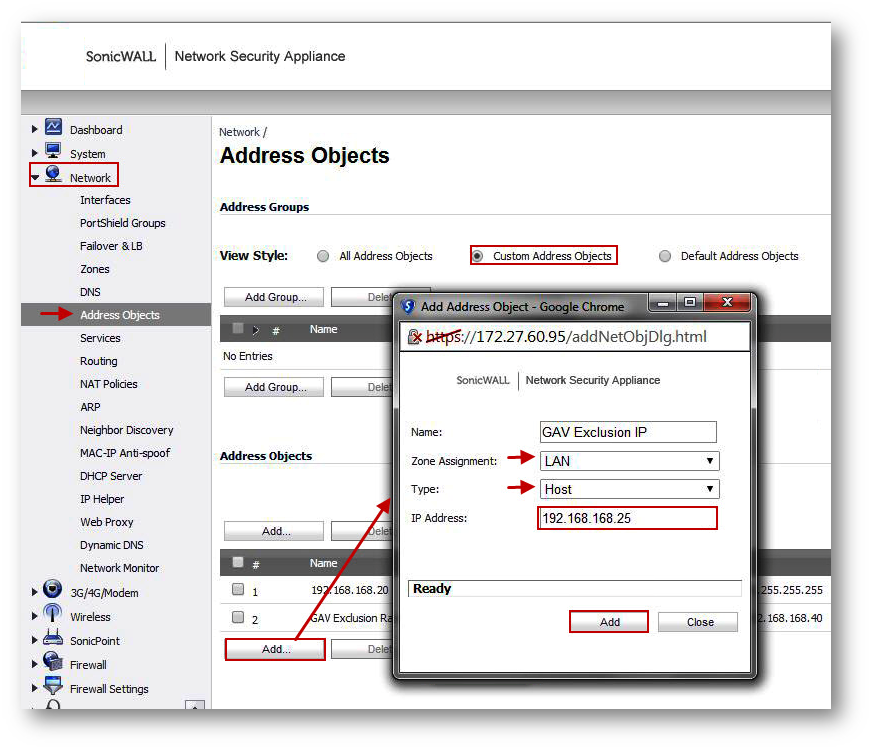This screenshot has width=873, height=751.
Task: Click Add Group button below No Entries
Action: tap(274, 387)
